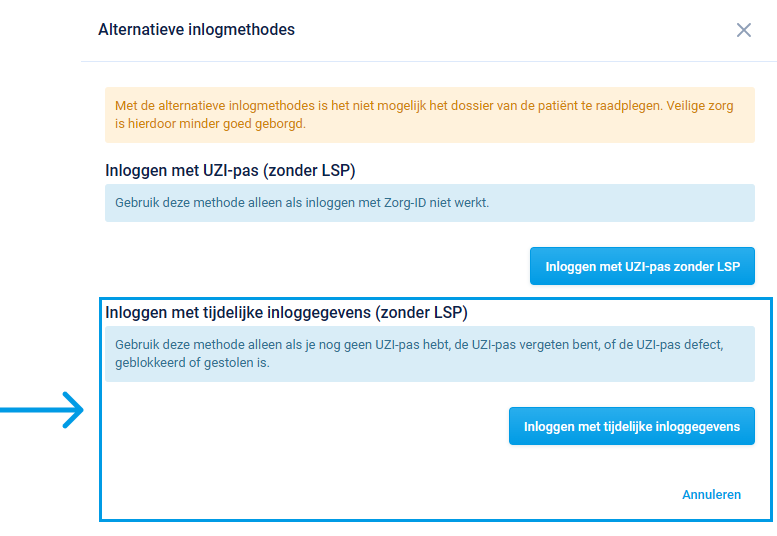Cancel via the Annuleren link

(x=711, y=494)
